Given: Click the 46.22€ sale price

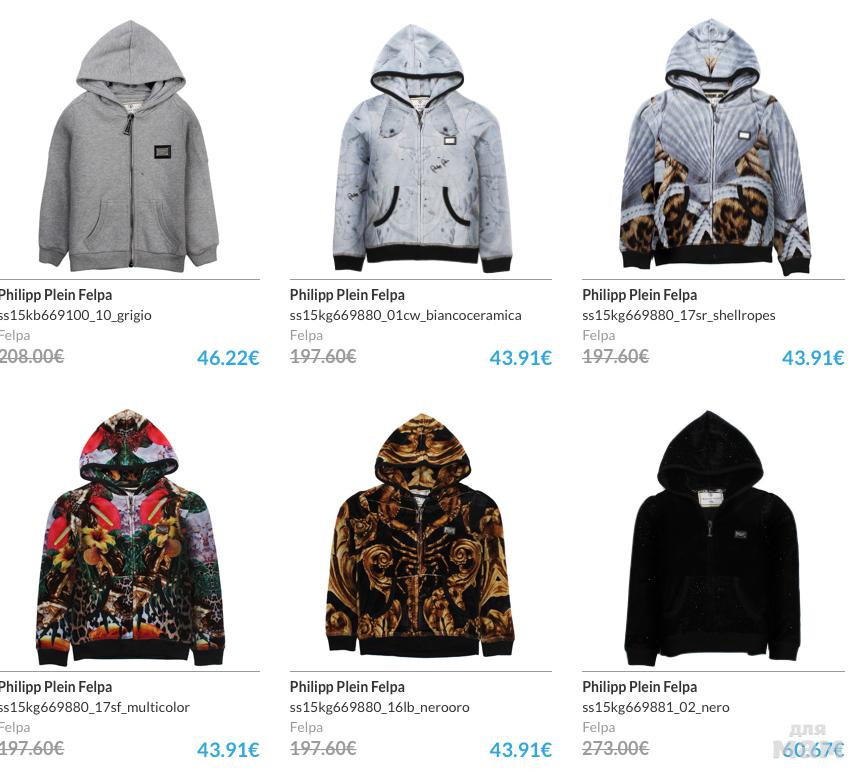Looking at the screenshot, I should pyautogui.click(x=228, y=358).
